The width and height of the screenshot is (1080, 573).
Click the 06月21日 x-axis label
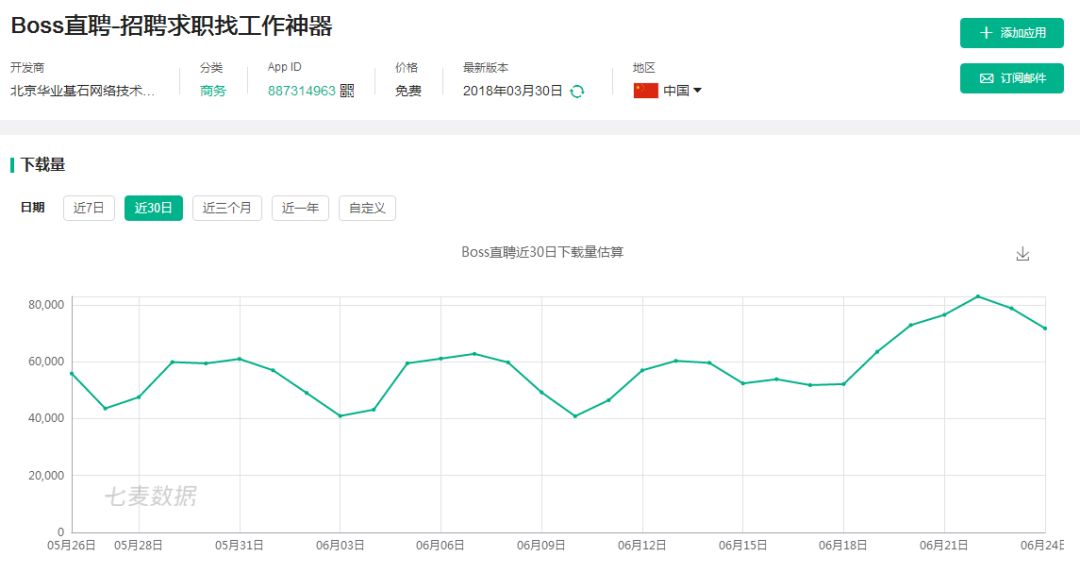click(944, 545)
